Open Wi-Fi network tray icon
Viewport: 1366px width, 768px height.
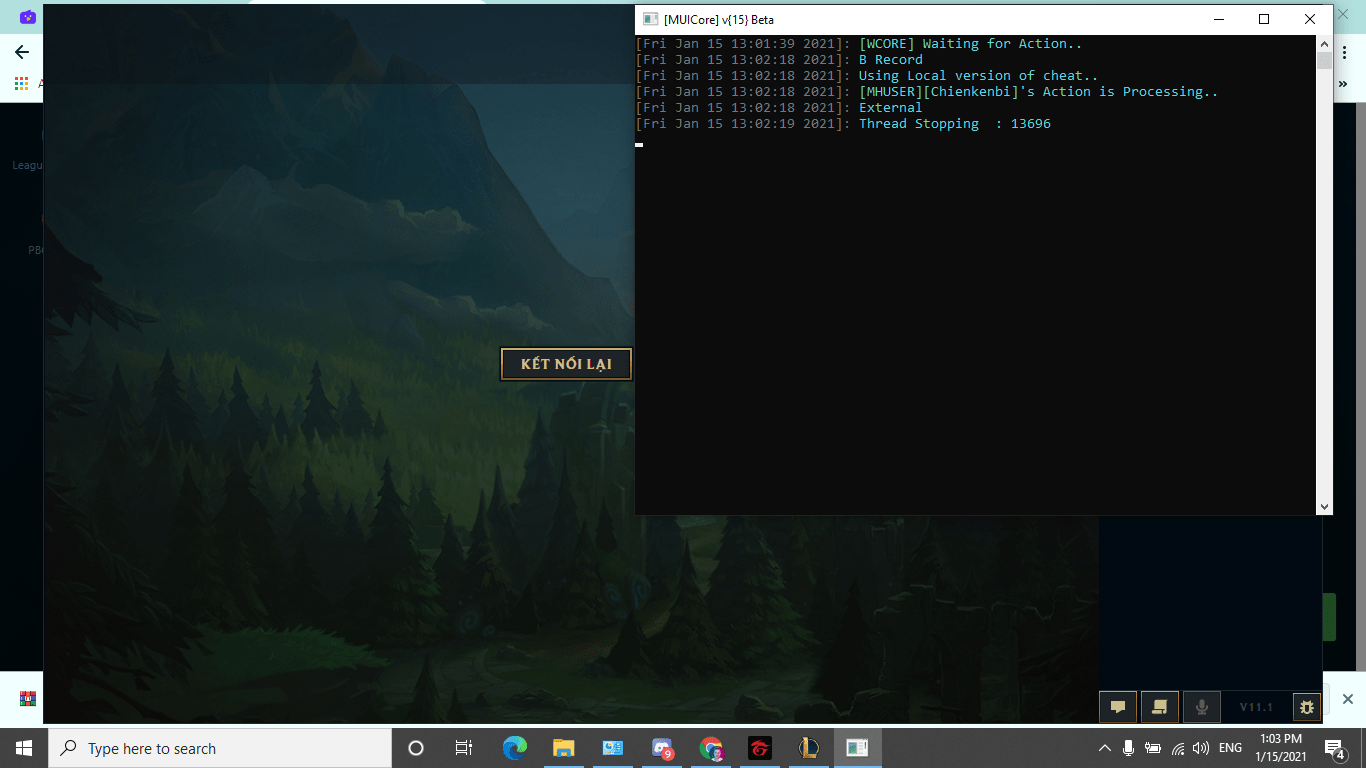pos(1178,748)
